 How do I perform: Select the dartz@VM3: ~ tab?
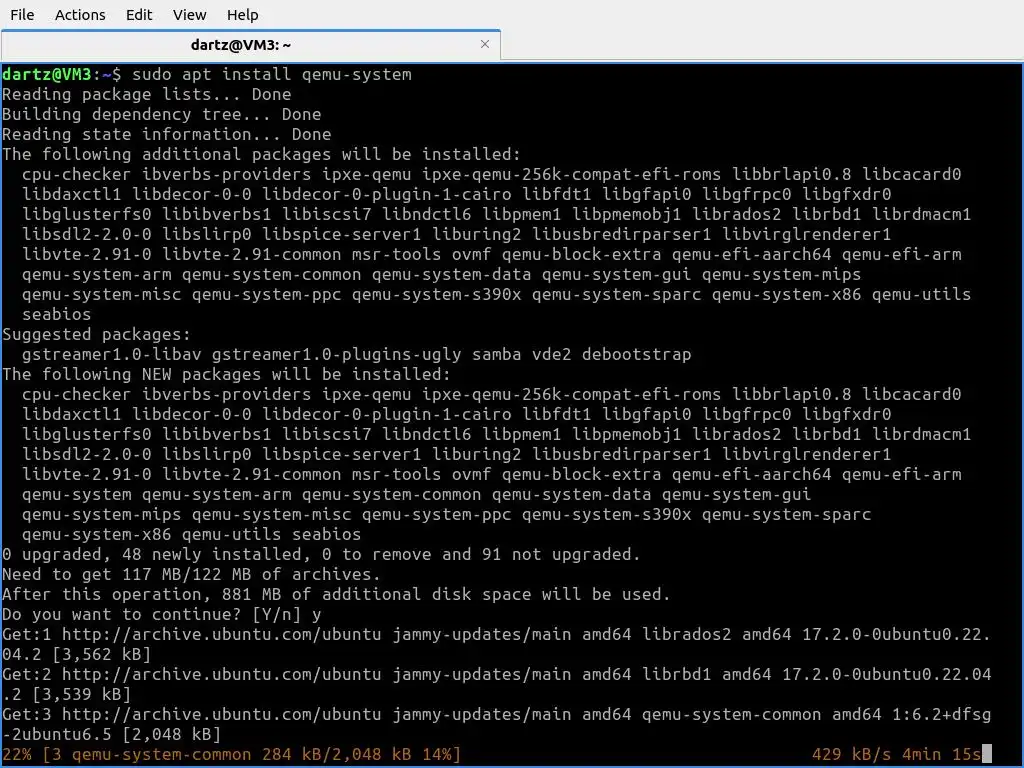251,44
